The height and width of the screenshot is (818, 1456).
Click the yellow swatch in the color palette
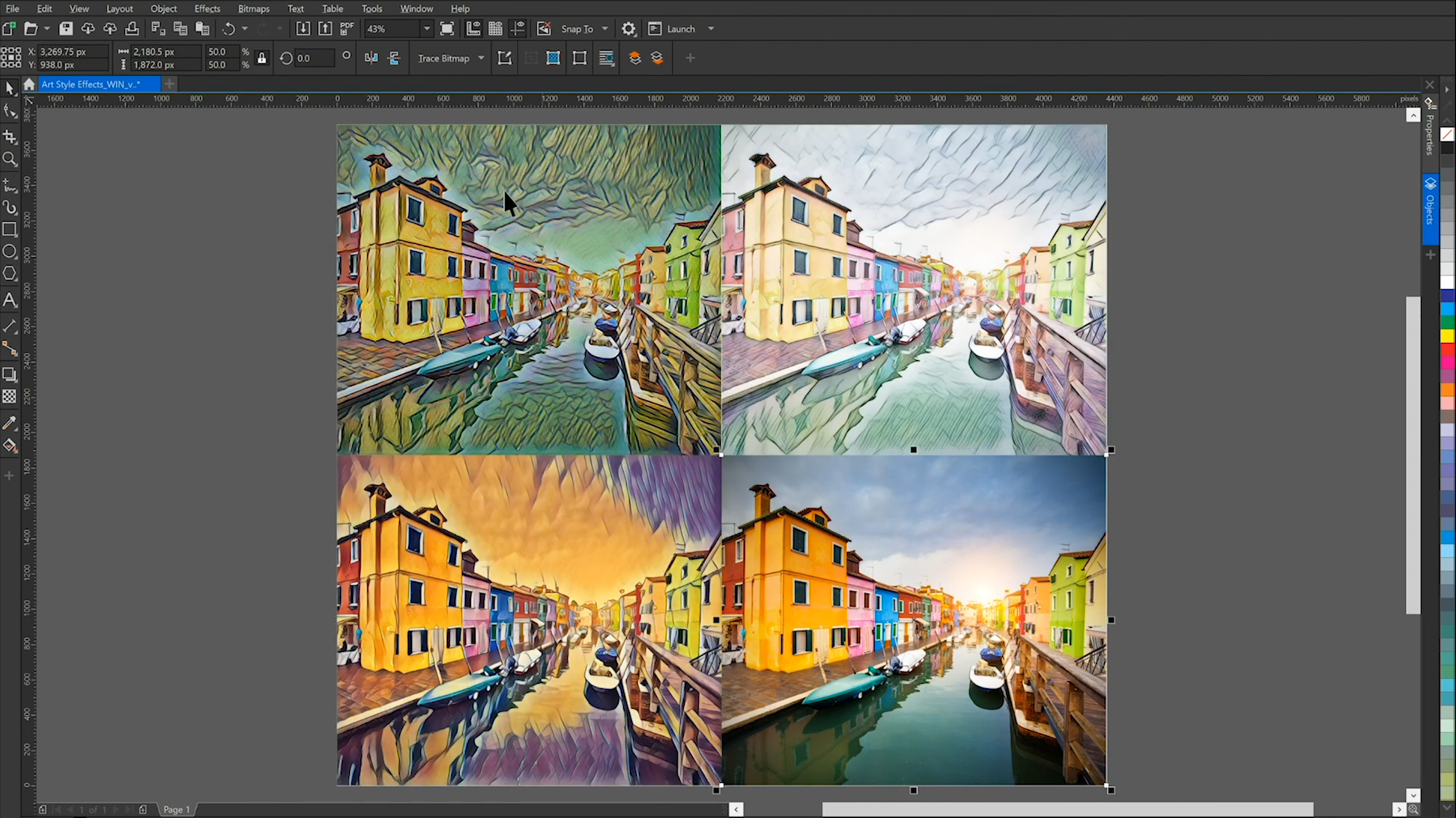pyautogui.click(x=1447, y=336)
